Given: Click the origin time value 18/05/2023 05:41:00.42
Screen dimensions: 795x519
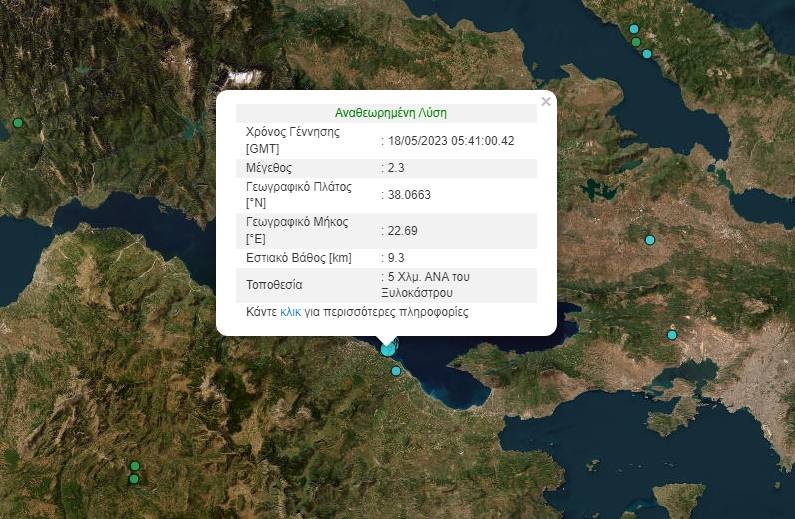Looking at the screenshot, I should [x=450, y=140].
